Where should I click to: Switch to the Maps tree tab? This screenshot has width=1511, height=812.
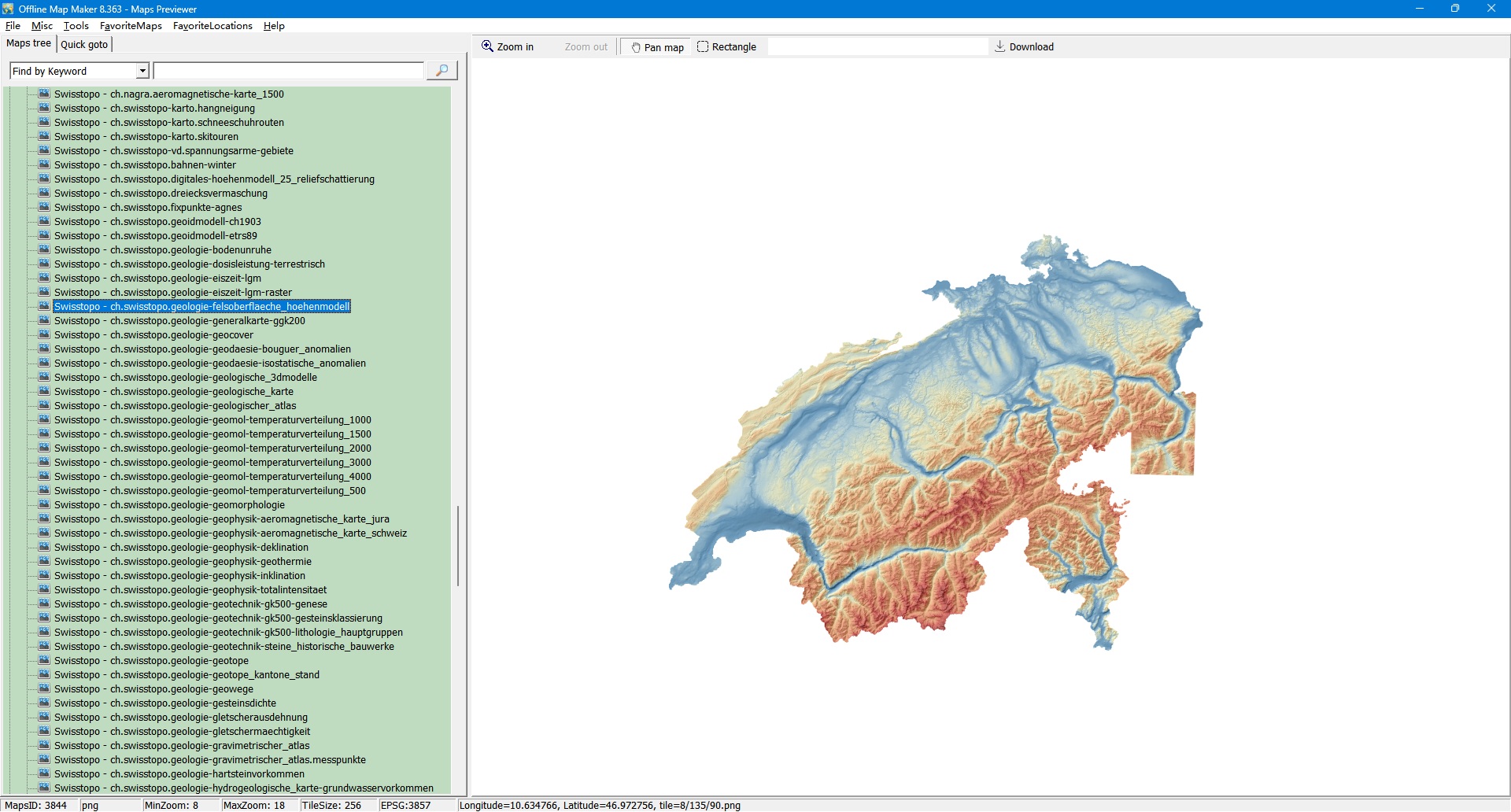(29, 43)
